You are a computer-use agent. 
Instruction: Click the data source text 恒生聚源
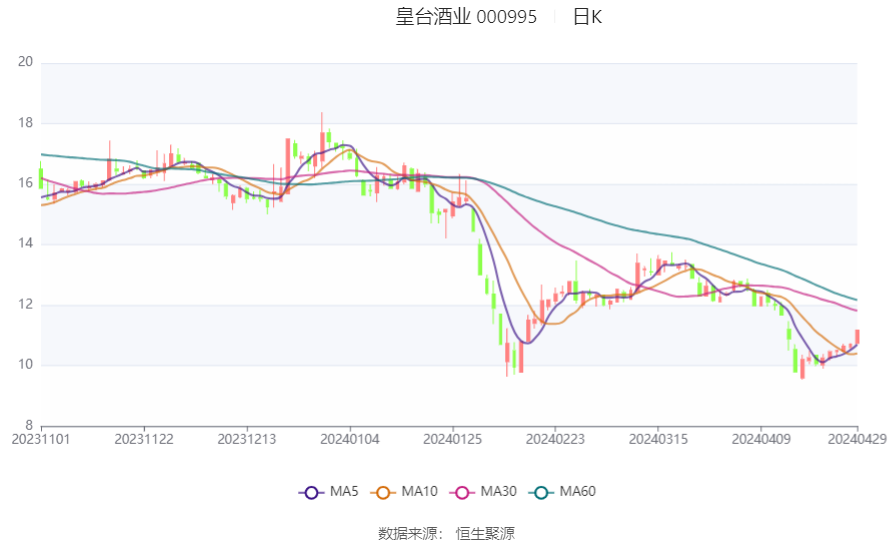485,533
